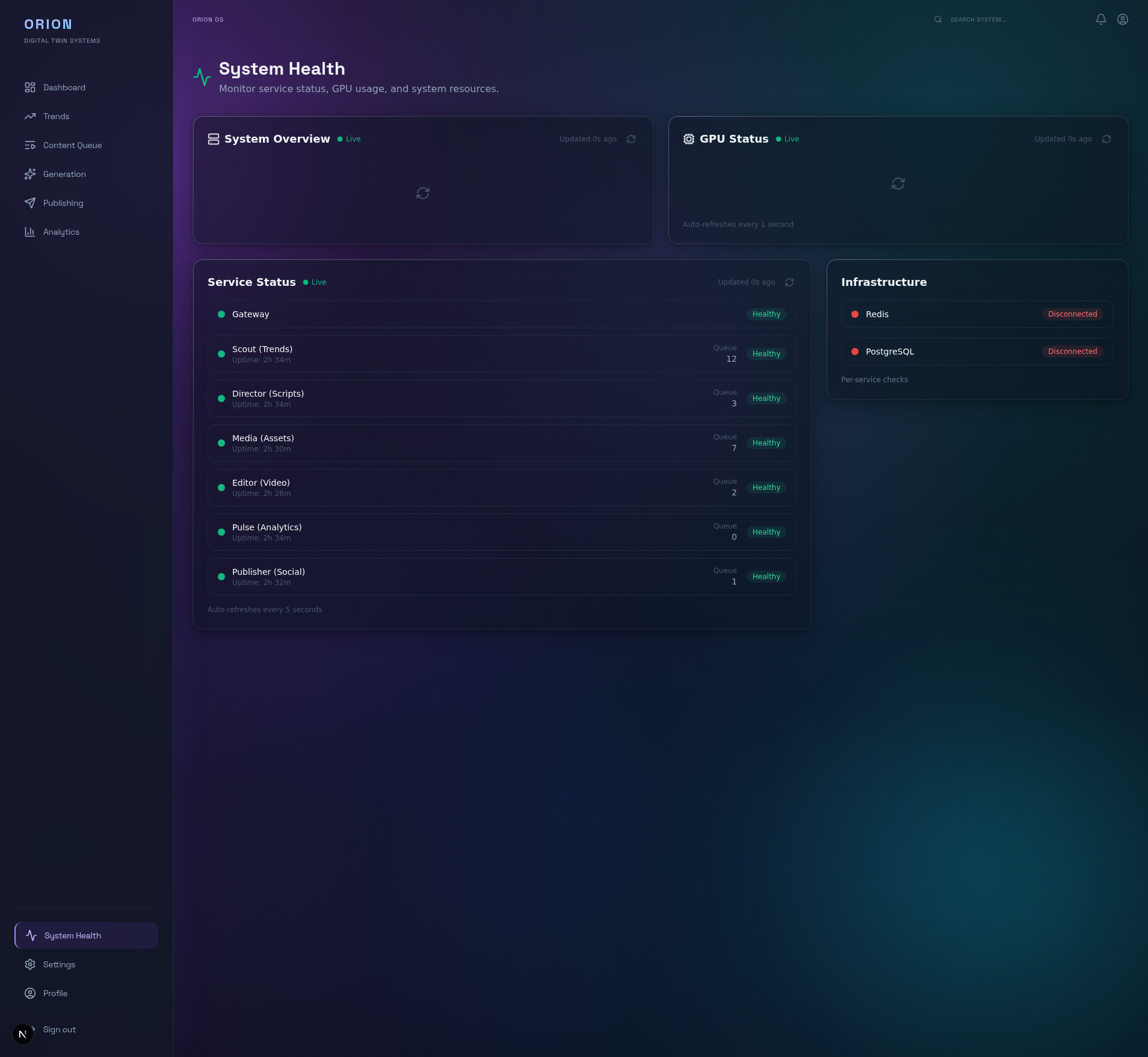Screen dimensions: 1148x1057
Task: Open the Analytics section
Action: [x=61, y=232]
